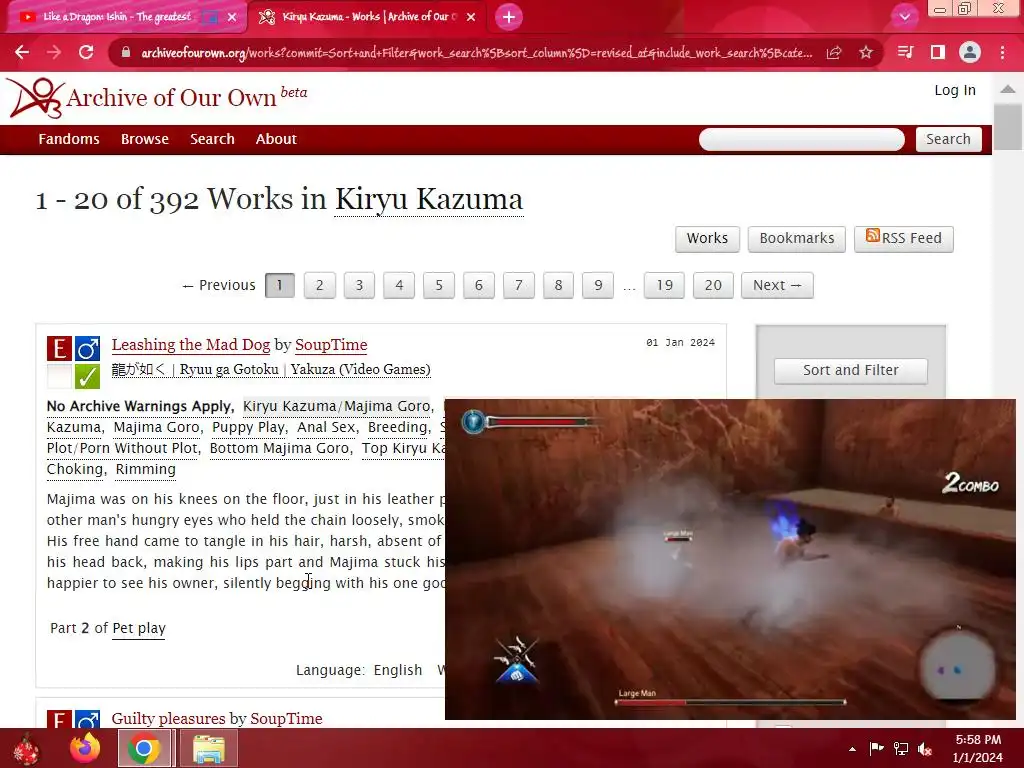The width and height of the screenshot is (1024, 768).
Task: Open the work Guilty pleasures
Action: coord(168,718)
